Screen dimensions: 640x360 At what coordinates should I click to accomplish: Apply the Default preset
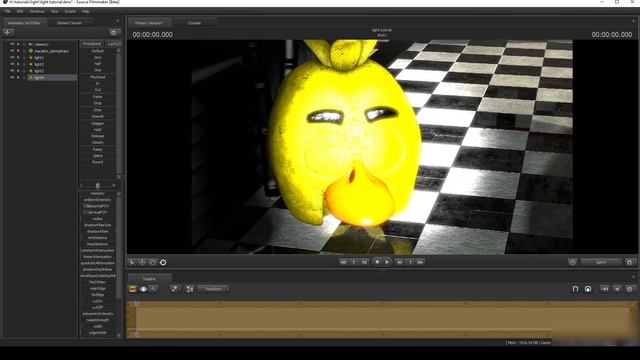pyautogui.click(x=98, y=51)
